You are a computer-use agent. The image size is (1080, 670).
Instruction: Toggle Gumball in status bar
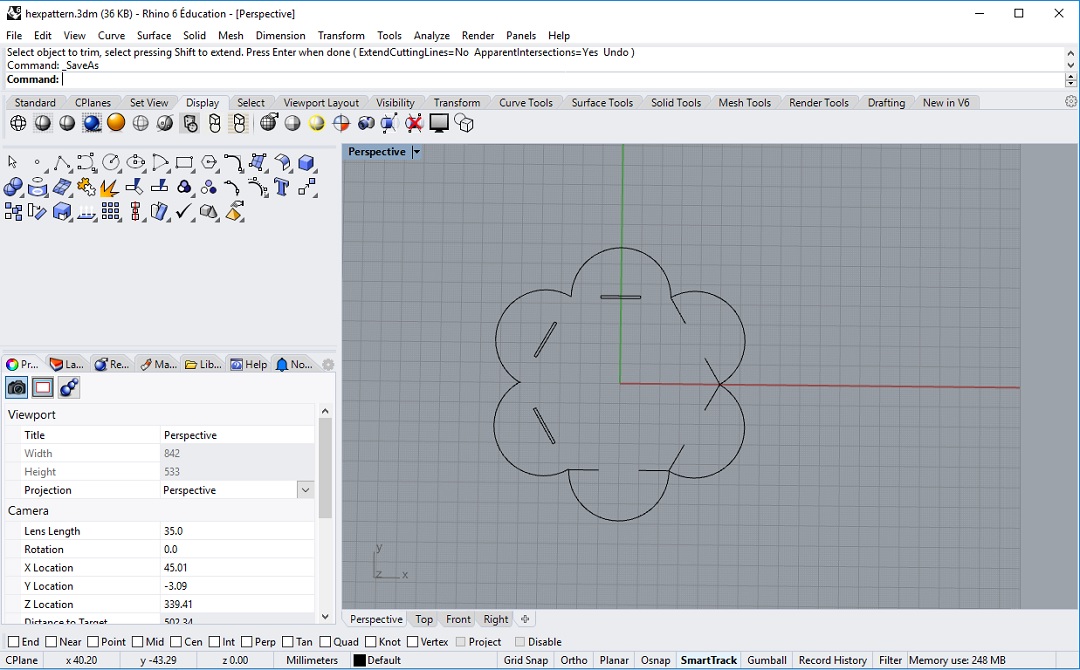pyautogui.click(x=767, y=660)
